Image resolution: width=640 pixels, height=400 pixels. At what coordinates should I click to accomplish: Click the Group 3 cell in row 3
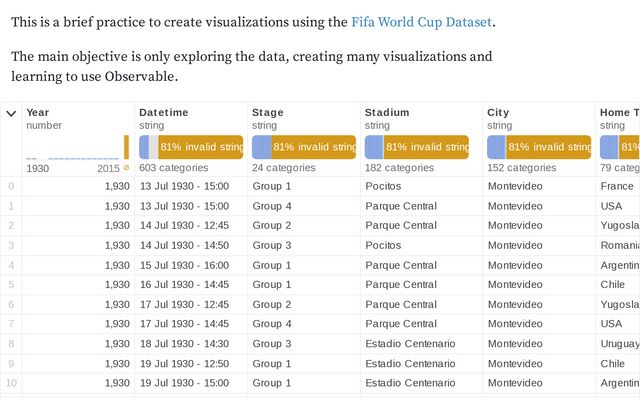click(x=272, y=245)
